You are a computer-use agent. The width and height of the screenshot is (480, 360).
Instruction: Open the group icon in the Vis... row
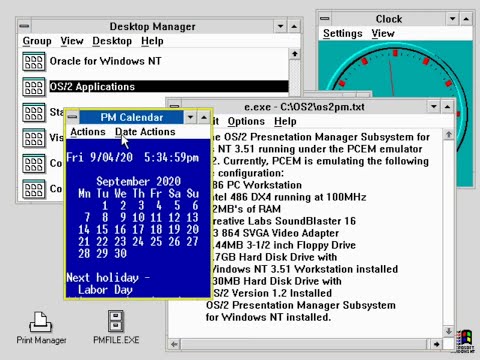point(34,138)
